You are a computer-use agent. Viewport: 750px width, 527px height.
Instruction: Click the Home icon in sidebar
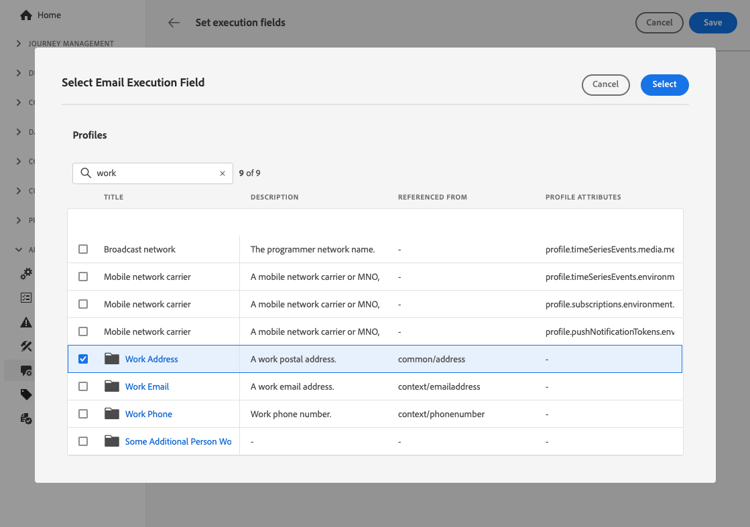[x=26, y=15]
